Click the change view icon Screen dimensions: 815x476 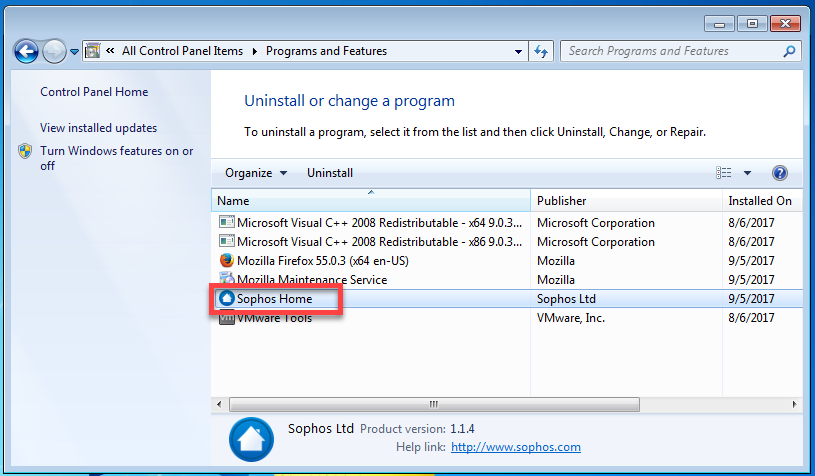click(x=724, y=173)
